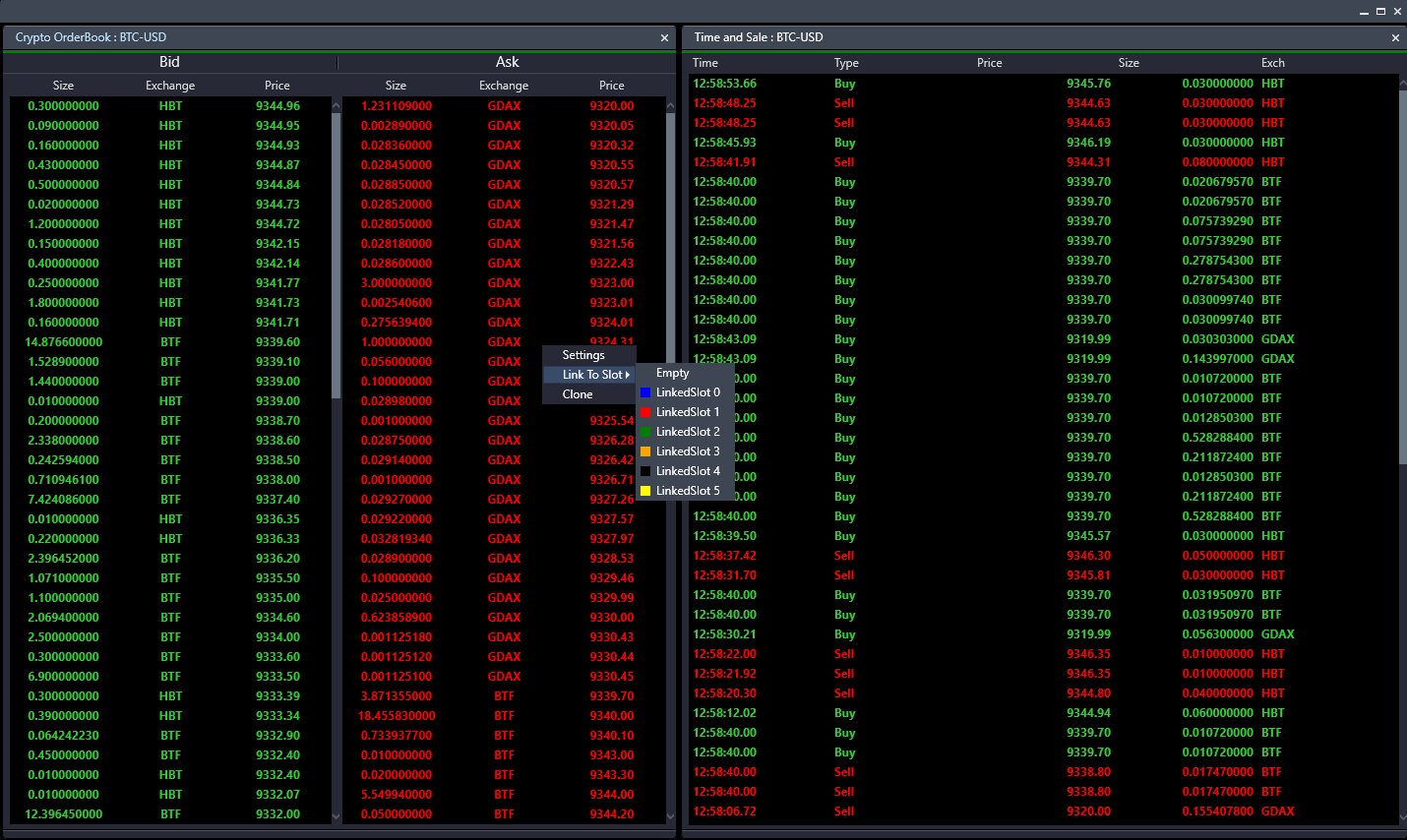Viewport: 1407px width, 840px height.
Task: Click the Ask section header
Action: coord(507,61)
